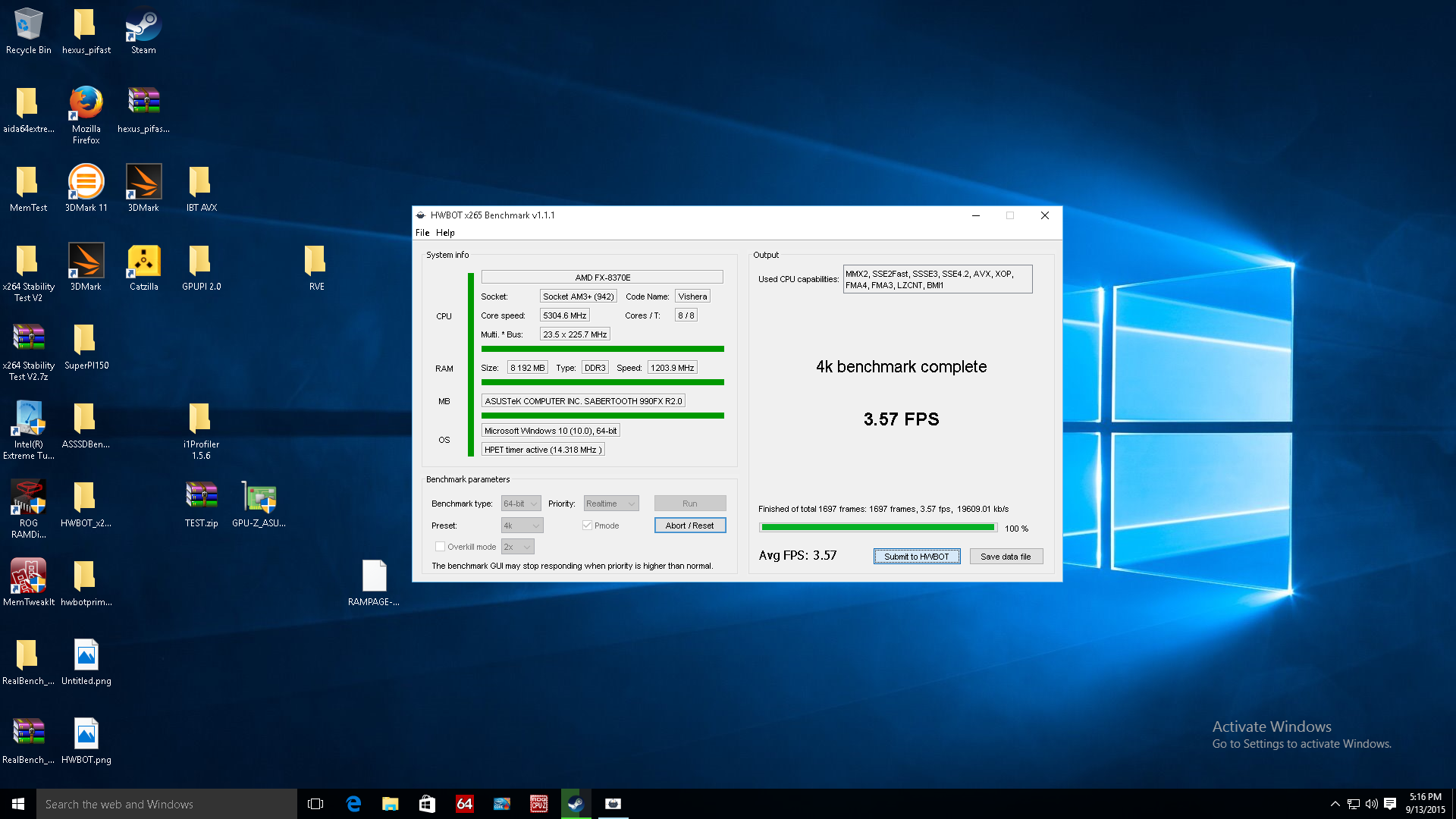Launch the Mozilla Firefox shortcut

tap(86, 115)
